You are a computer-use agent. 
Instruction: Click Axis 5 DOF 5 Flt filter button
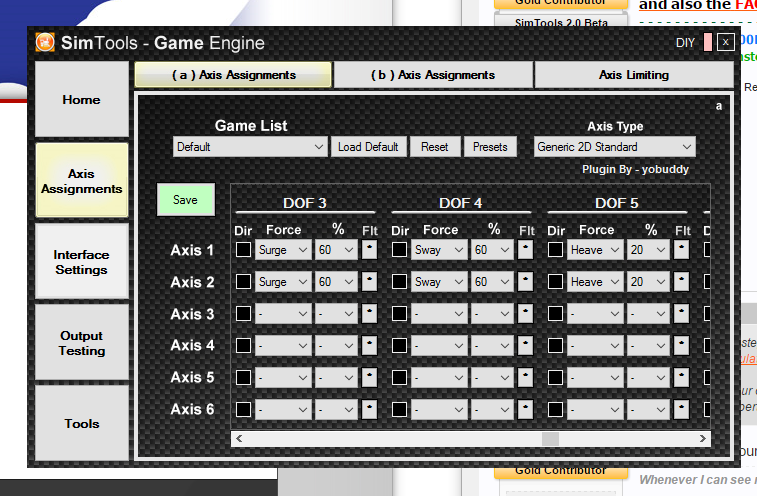coord(681,377)
